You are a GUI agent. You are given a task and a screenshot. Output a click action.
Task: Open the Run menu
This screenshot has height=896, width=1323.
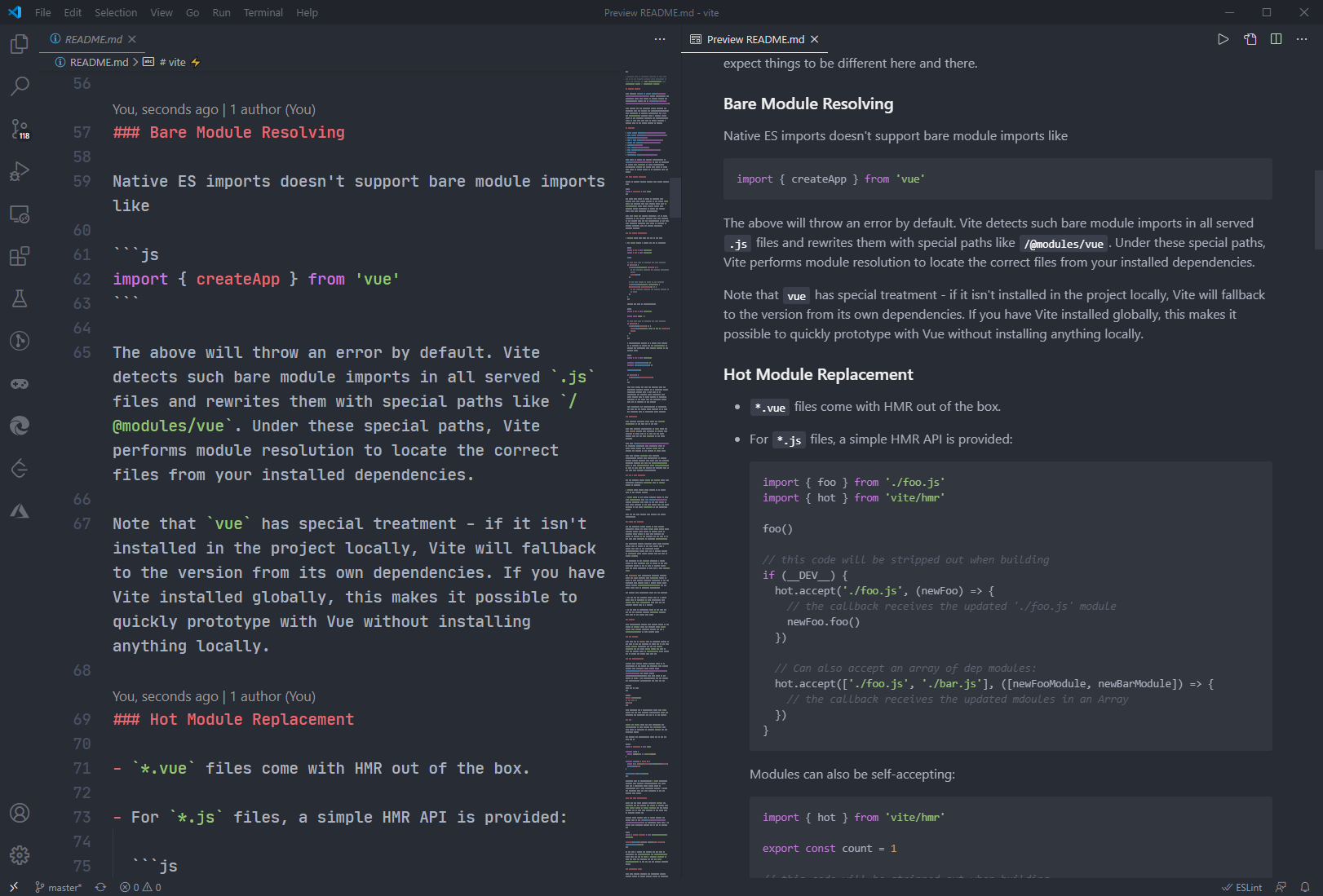[x=221, y=12]
